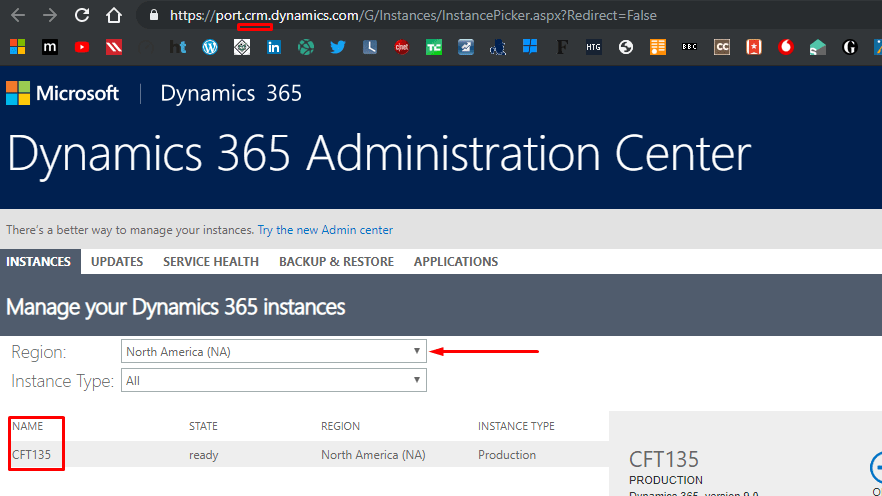
Task: Sort by the INSTANCE TYPE column header
Action: click(516, 426)
